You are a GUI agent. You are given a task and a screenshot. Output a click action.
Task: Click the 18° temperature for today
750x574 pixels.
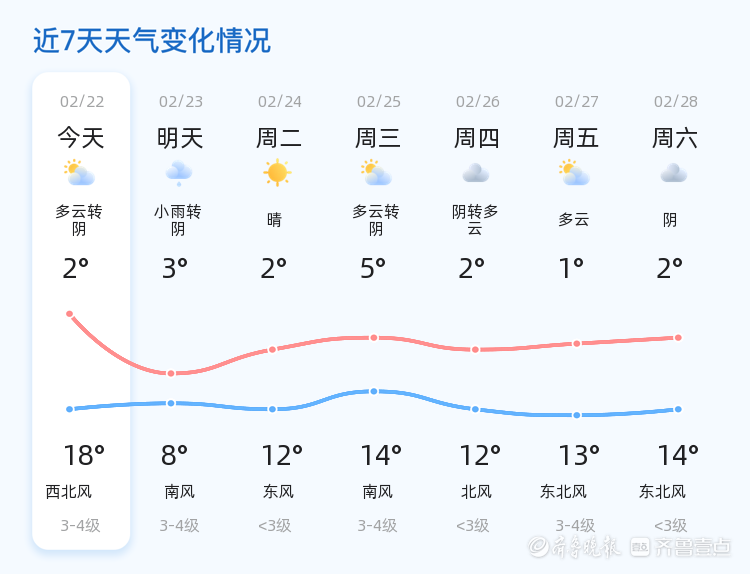[84, 456]
